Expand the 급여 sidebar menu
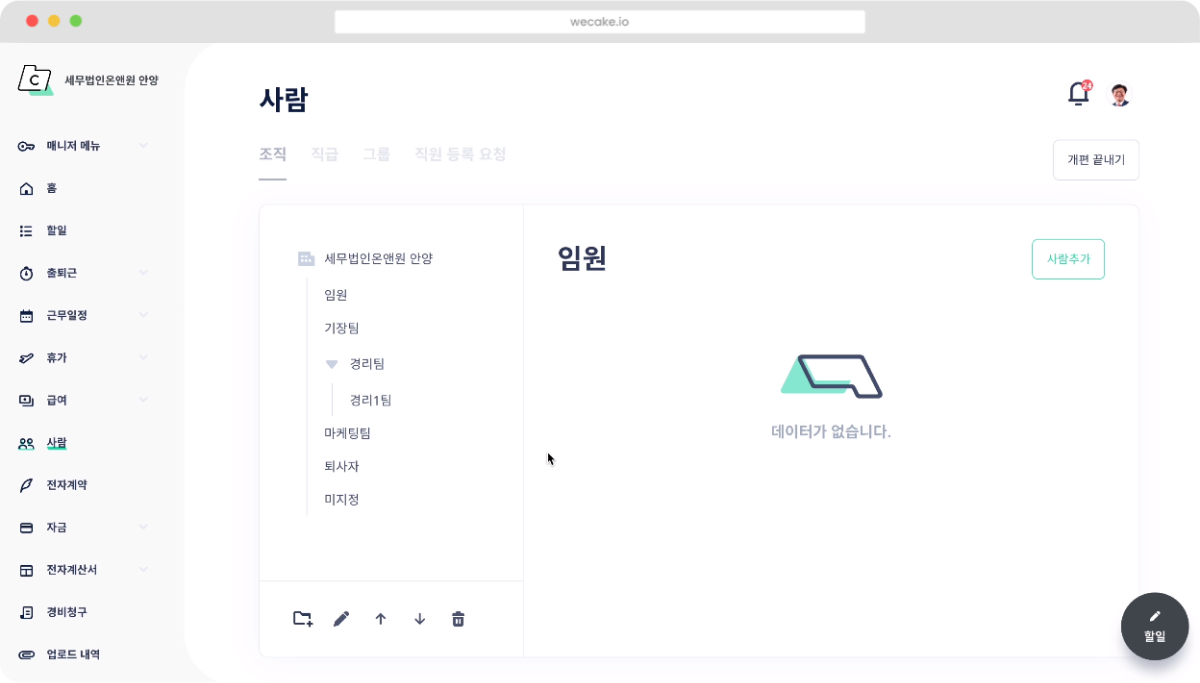This screenshot has width=1200, height=683. click(x=143, y=400)
